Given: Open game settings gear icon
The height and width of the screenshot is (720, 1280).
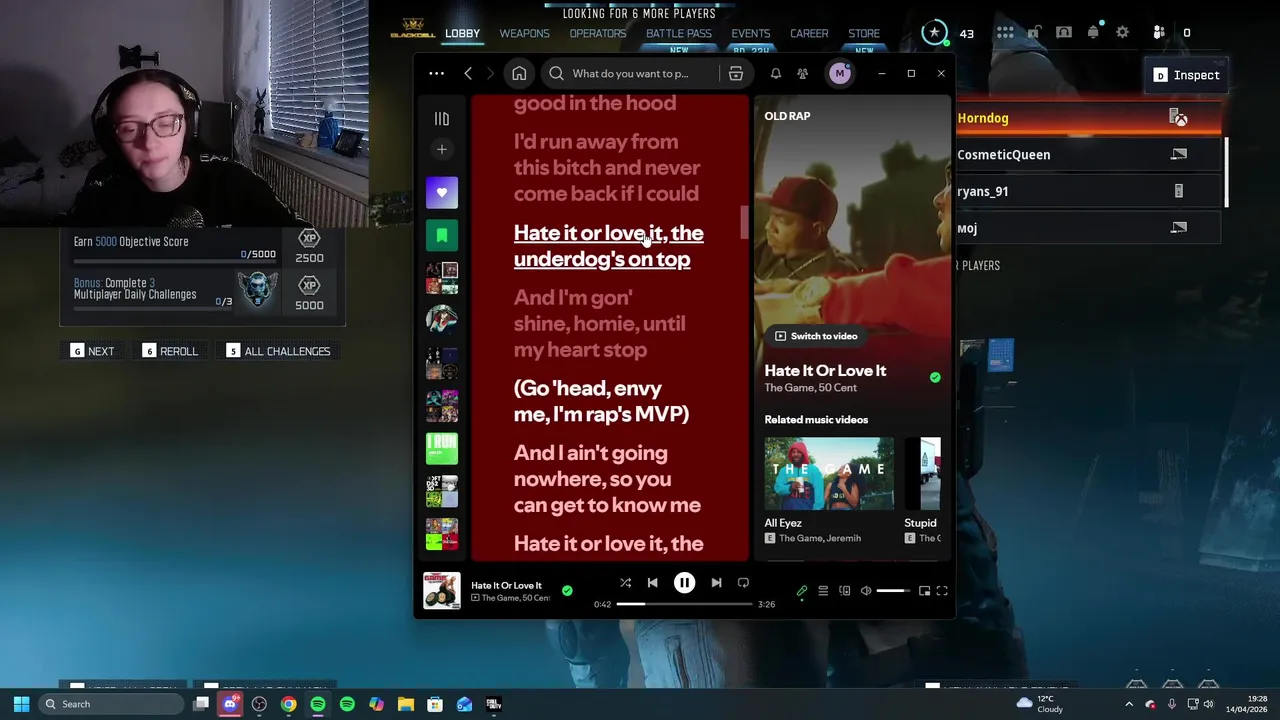Looking at the screenshot, I should point(1122,33).
